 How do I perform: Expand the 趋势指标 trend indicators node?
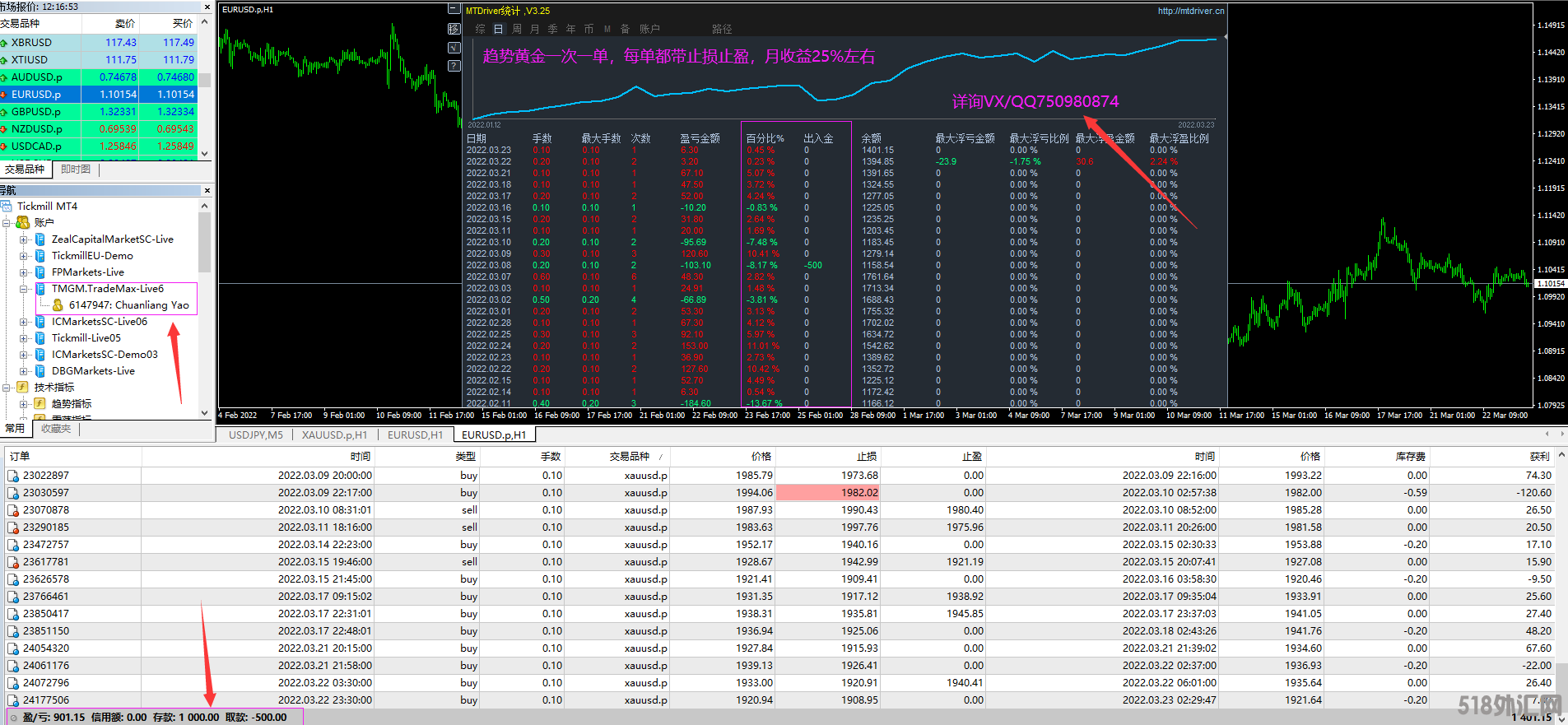point(24,404)
